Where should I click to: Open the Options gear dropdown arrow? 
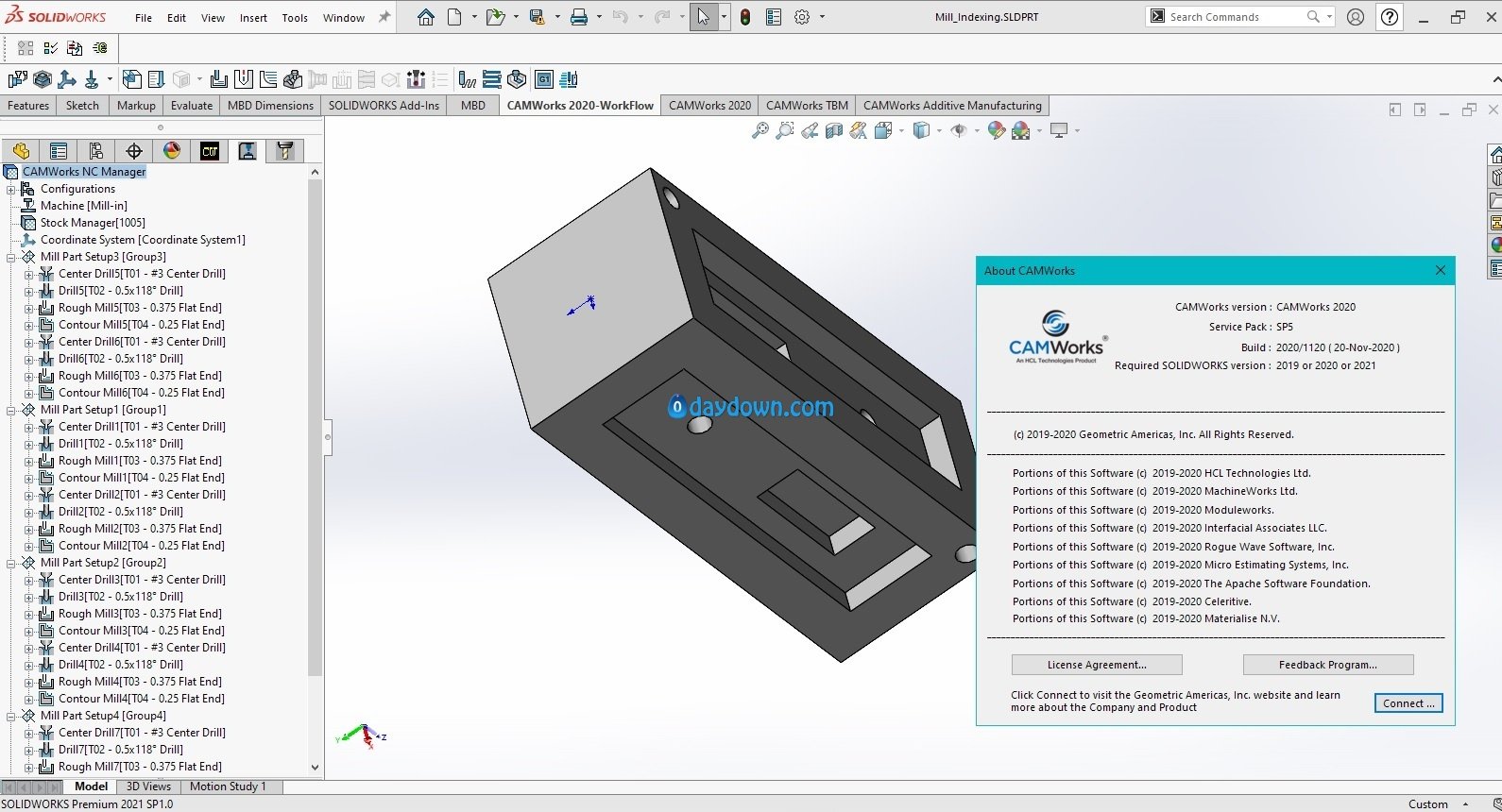pyautogui.click(x=822, y=17)
